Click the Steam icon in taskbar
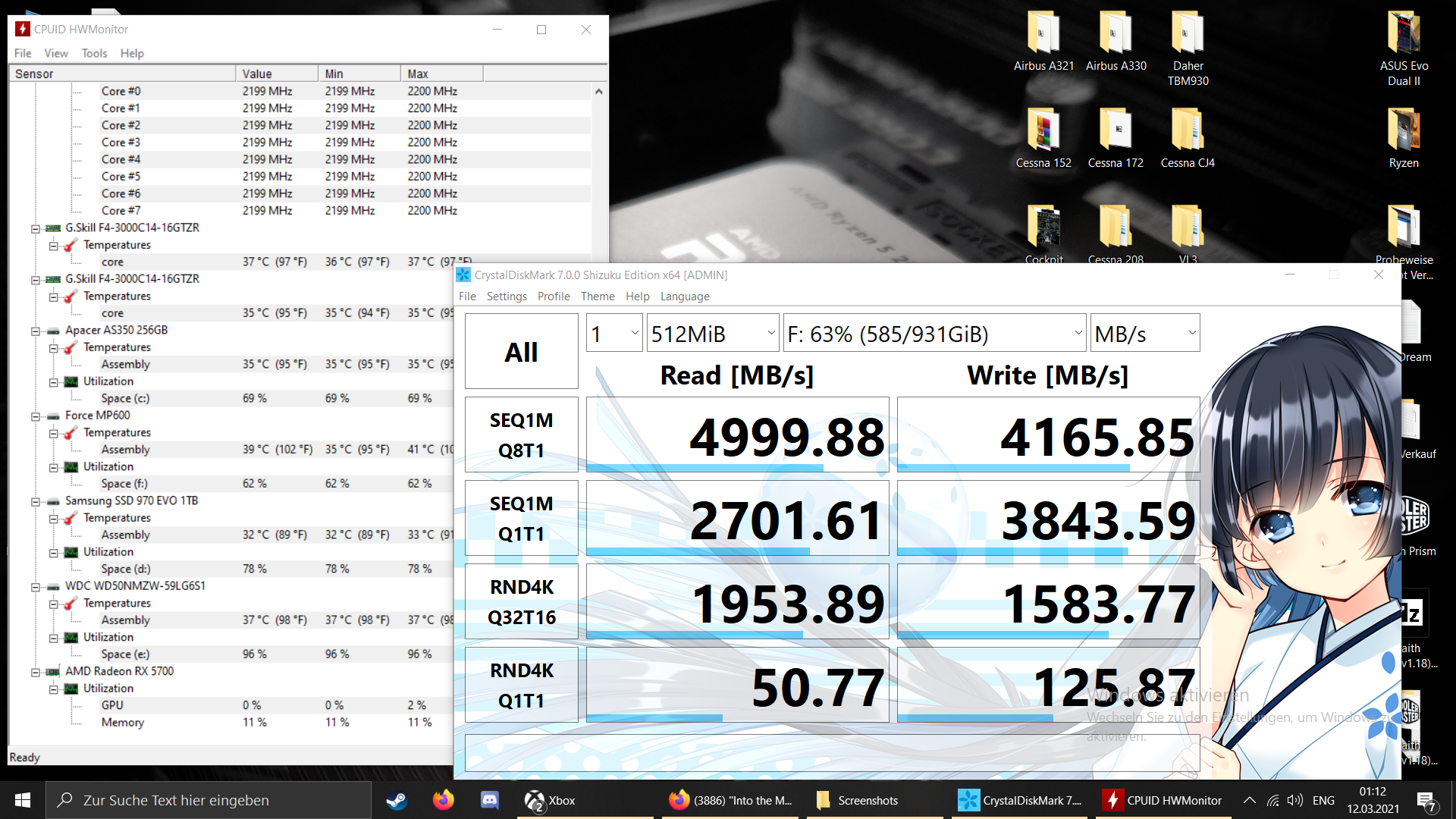 tap(397, 800)
